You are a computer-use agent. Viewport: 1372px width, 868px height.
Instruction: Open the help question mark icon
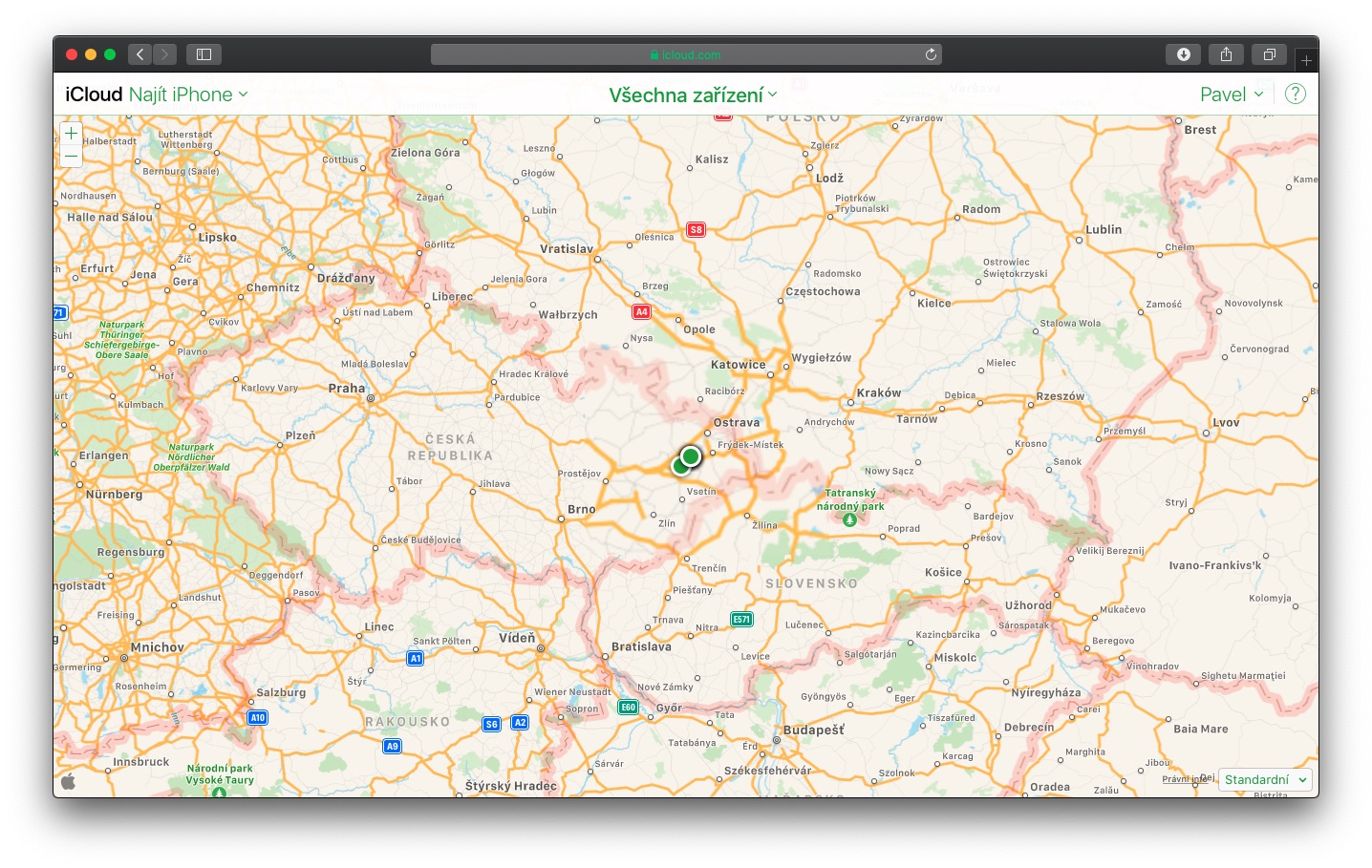1295,94
